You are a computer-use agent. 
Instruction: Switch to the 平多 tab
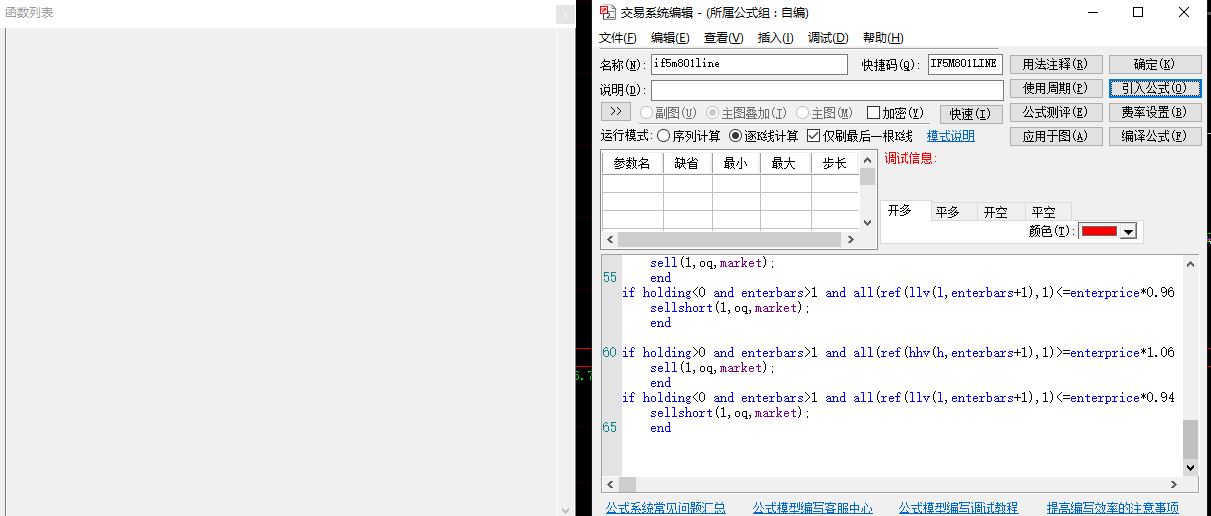[x=947, y=212]
